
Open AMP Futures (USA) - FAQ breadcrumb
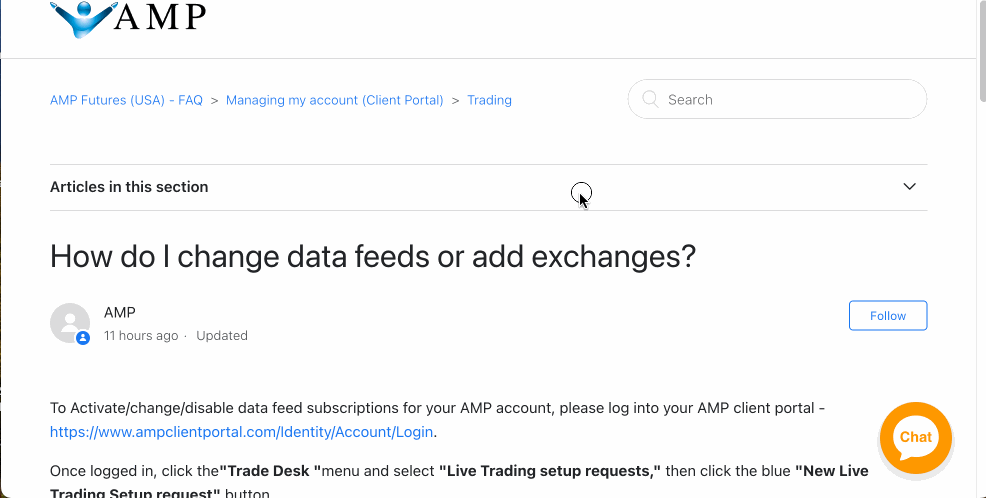point(126,100)
